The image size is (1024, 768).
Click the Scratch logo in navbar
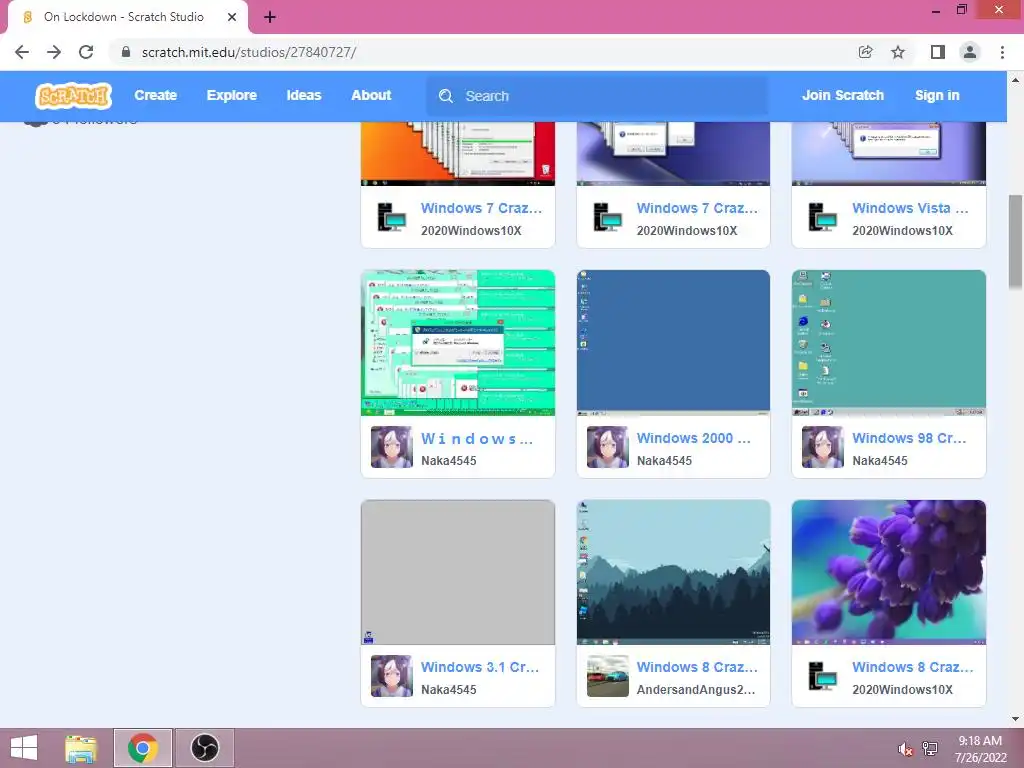[x=73, y=96]
